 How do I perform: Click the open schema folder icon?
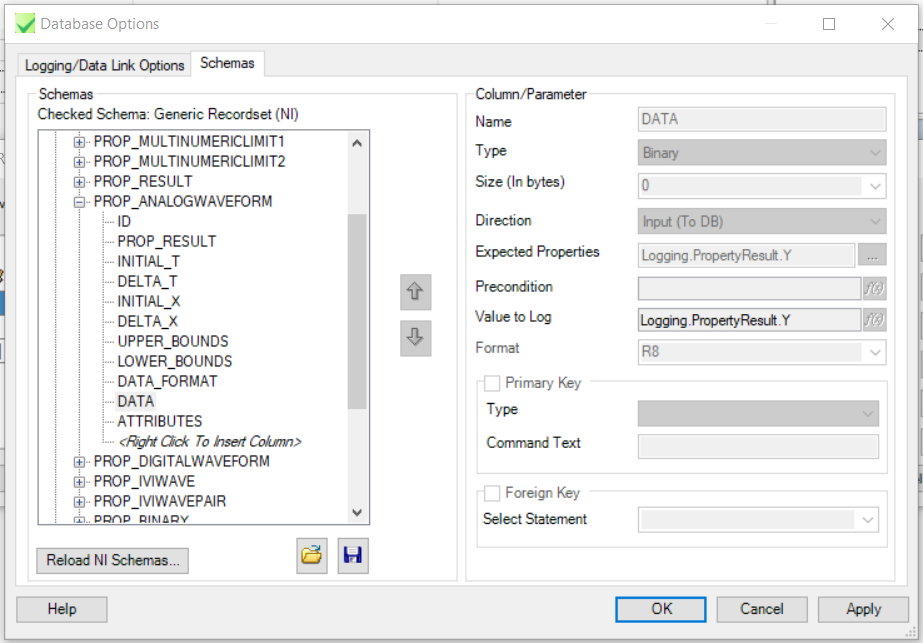(x=312, y=555)
